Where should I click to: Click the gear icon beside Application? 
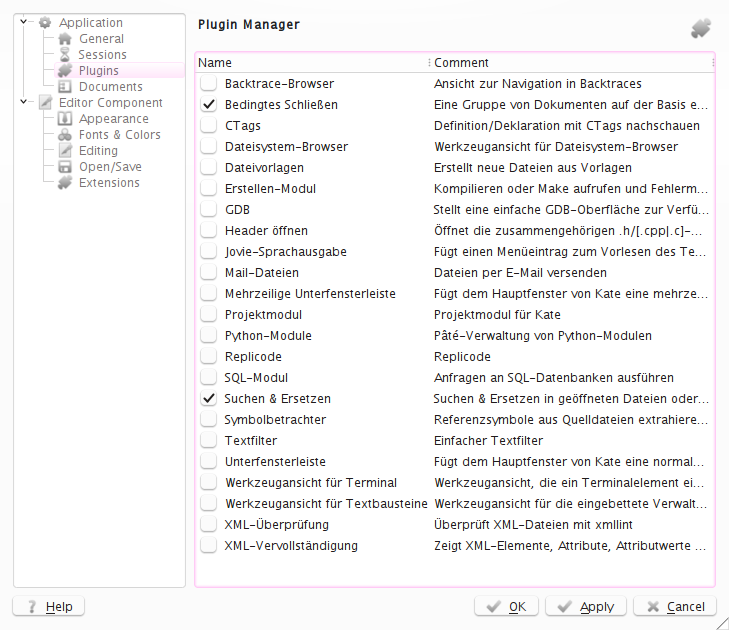click(45, 22)
